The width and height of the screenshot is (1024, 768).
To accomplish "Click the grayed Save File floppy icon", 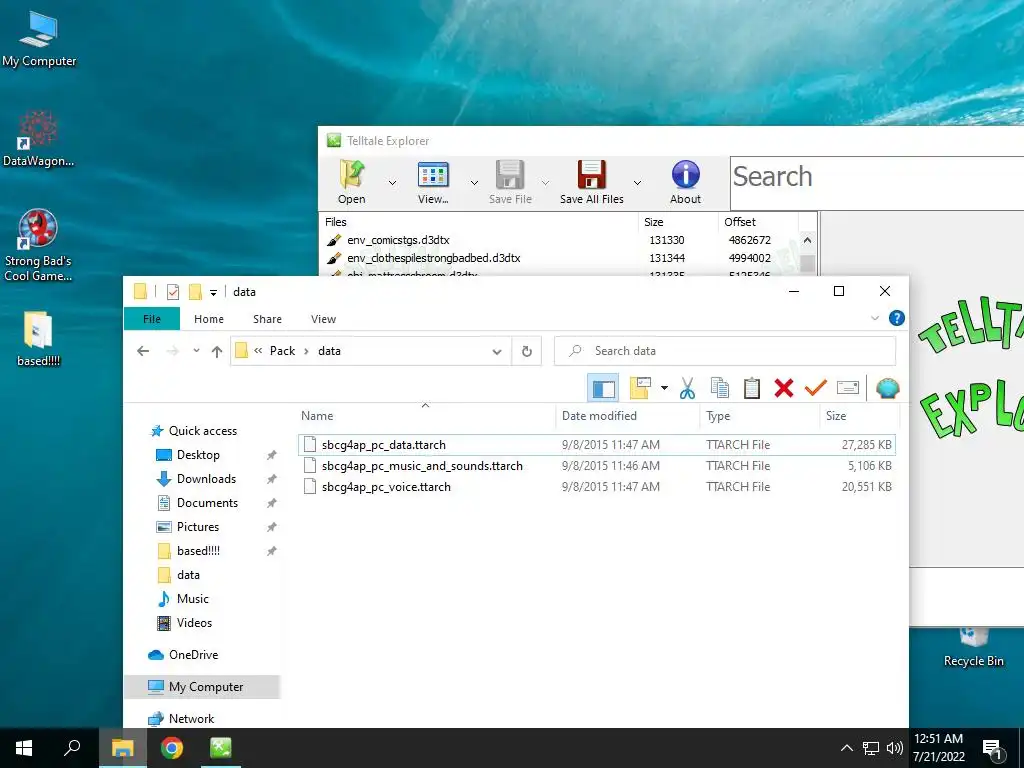I will (x=510, y=174).
